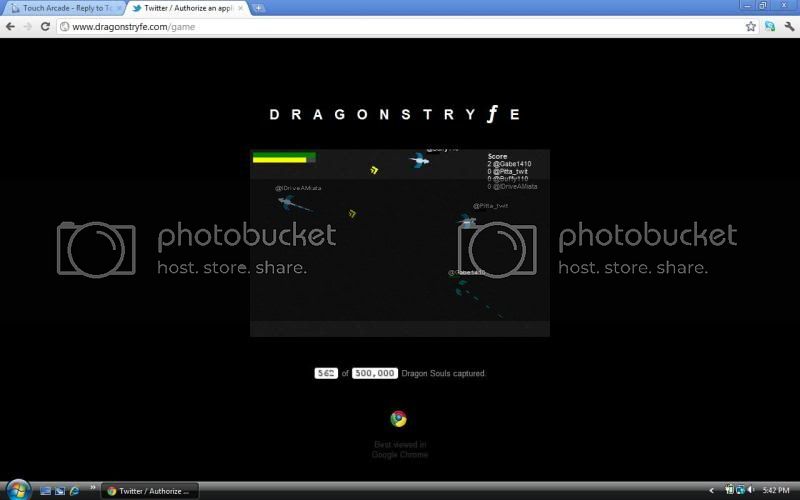Click '0 @Pitta_twit' score entry
The width and height of the screenshot is (800, 500).
(507, 171)
